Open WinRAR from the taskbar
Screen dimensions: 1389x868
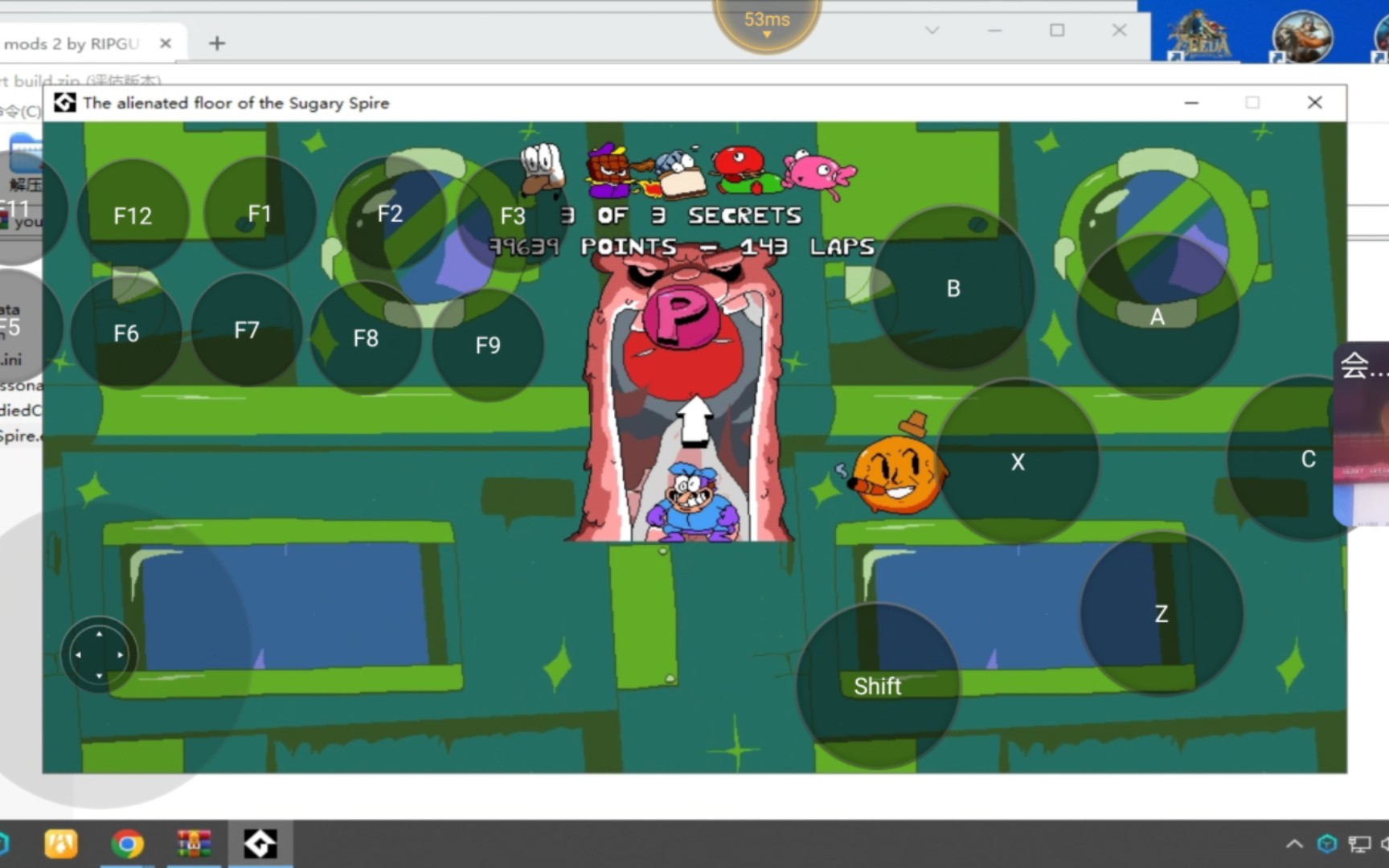tap(194, 844)
